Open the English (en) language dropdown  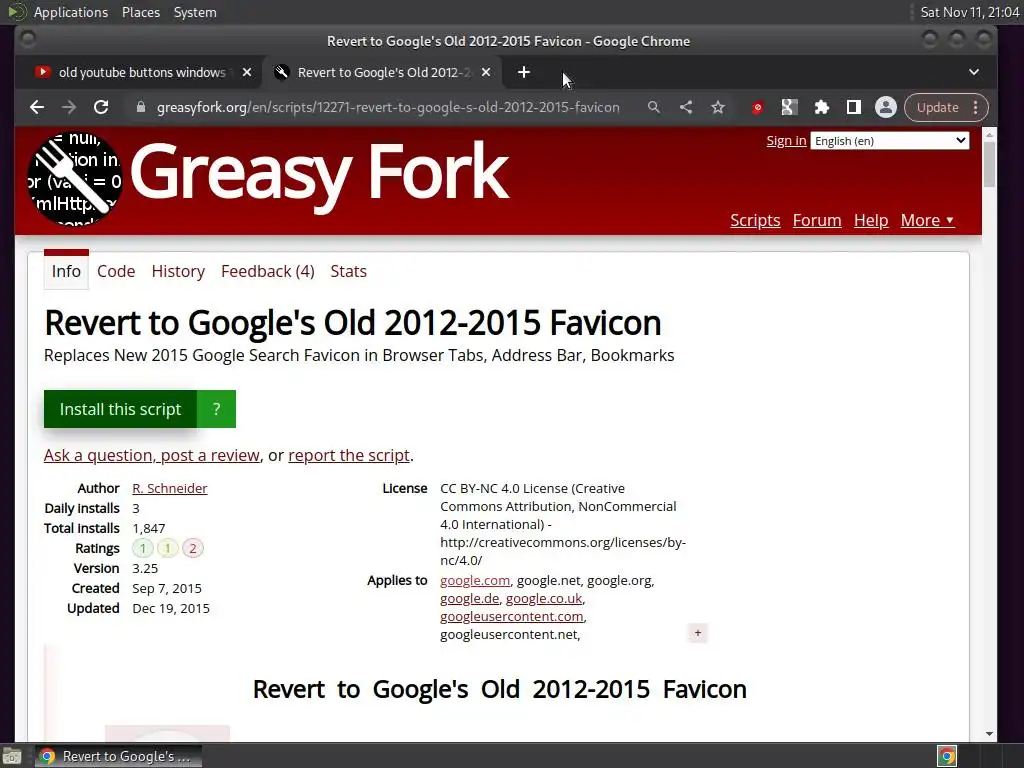pyautogui.click(x=889, y=140)
